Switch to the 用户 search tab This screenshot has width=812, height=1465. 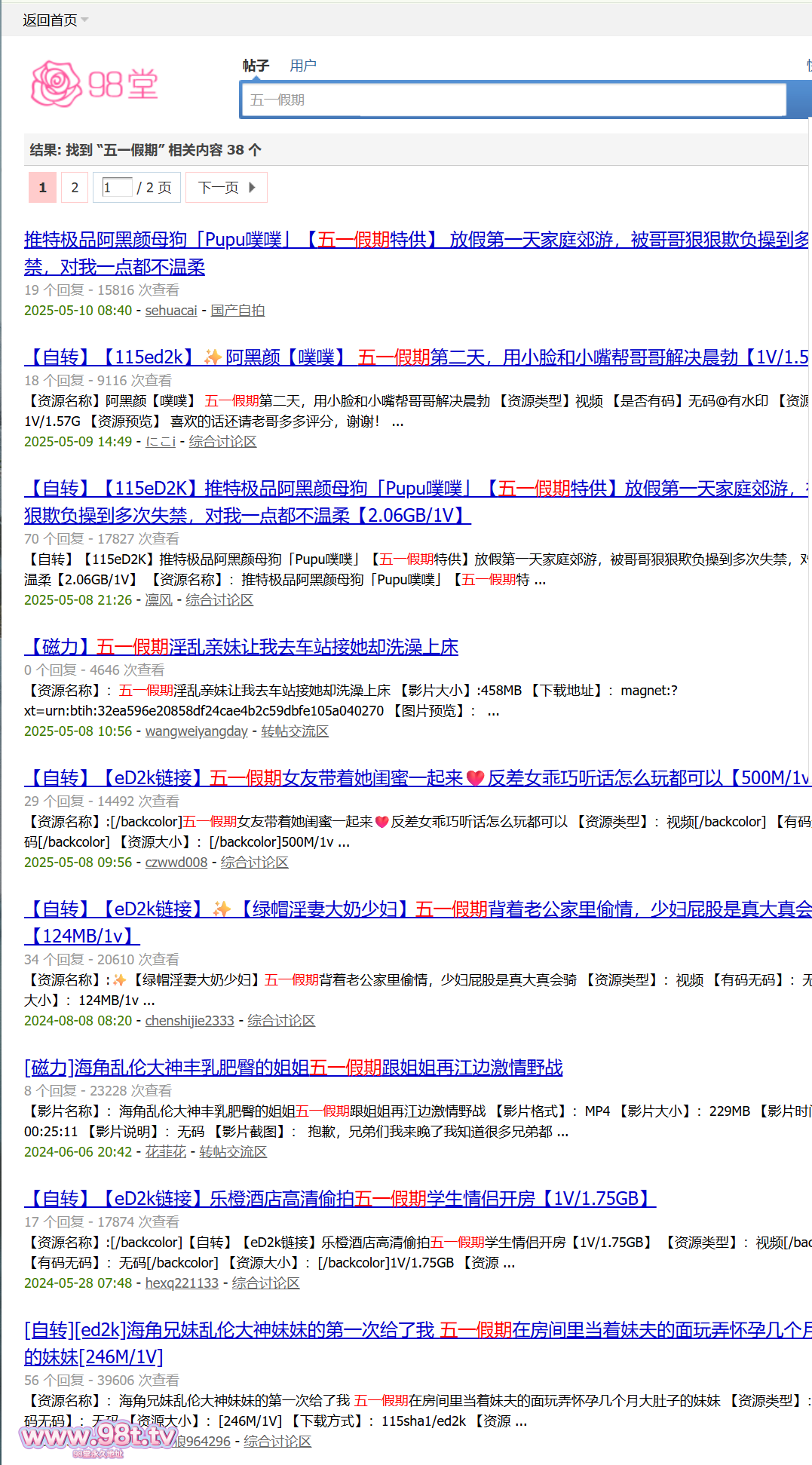click(303, 66)
